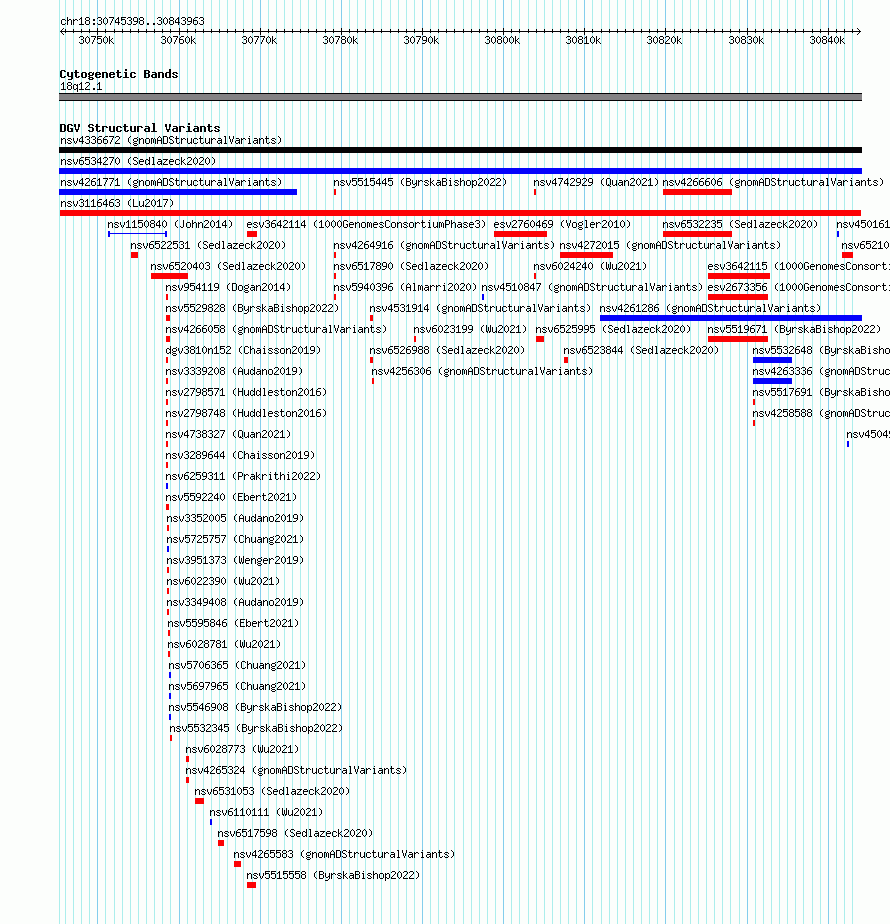Screen dimensions: 890x924
Task: Open nsv4265324 gnomAD variant label
Action: 296,771
